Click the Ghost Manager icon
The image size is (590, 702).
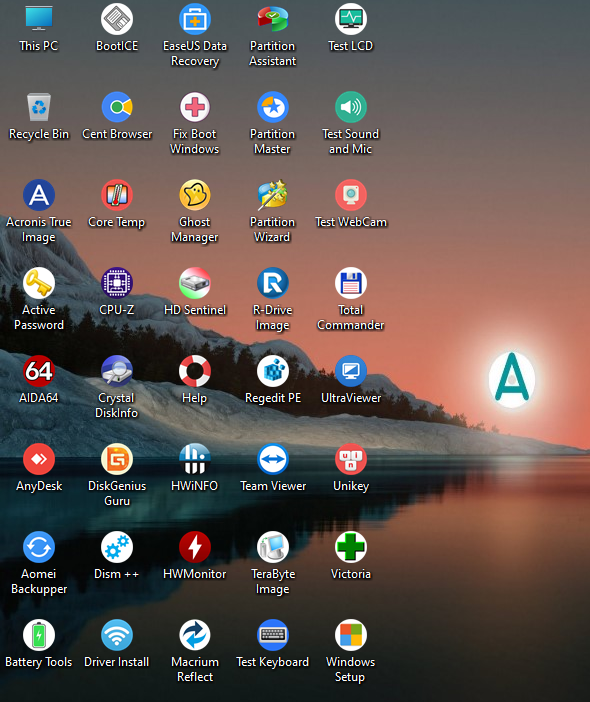[195, 195]
